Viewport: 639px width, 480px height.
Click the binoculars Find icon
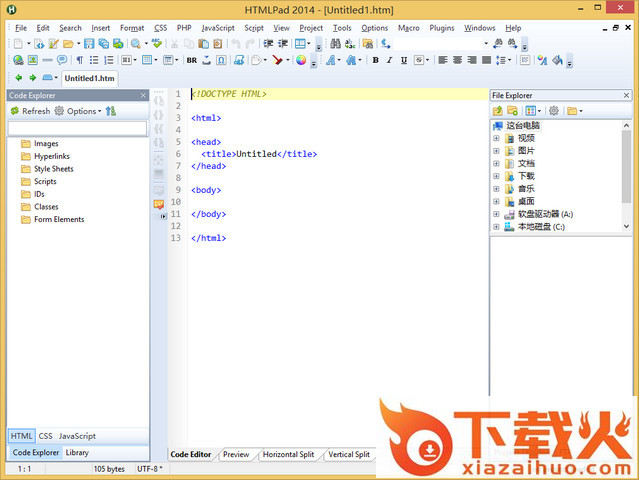(335, 44)
